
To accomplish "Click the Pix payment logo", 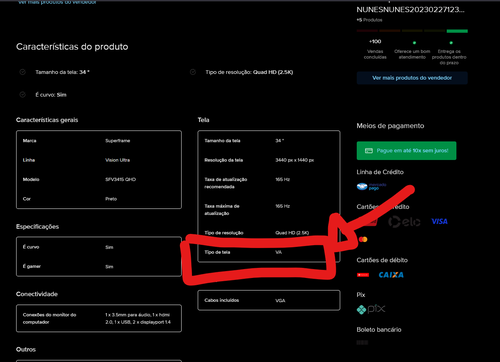I will (371, 309).
